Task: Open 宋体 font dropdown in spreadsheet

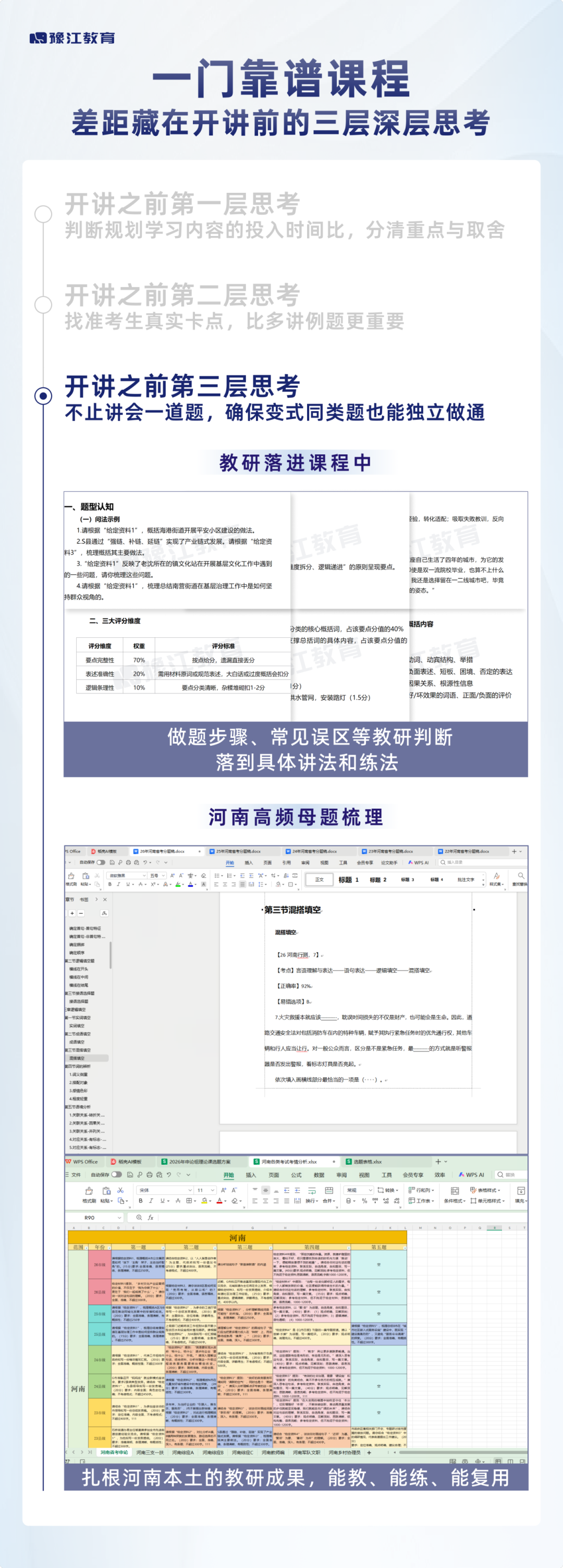Action: point(165,1190)
